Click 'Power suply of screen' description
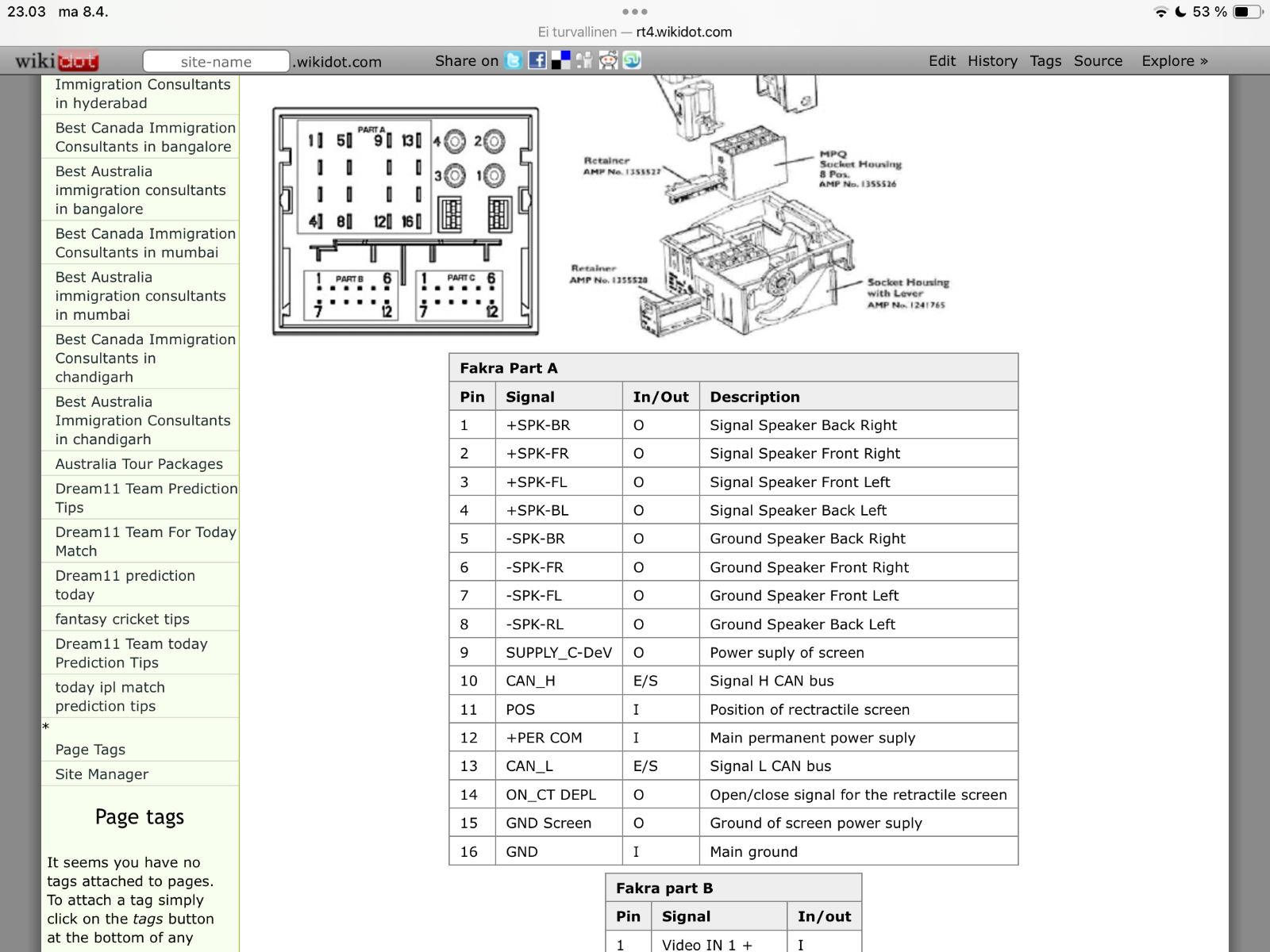 [858, 652]
